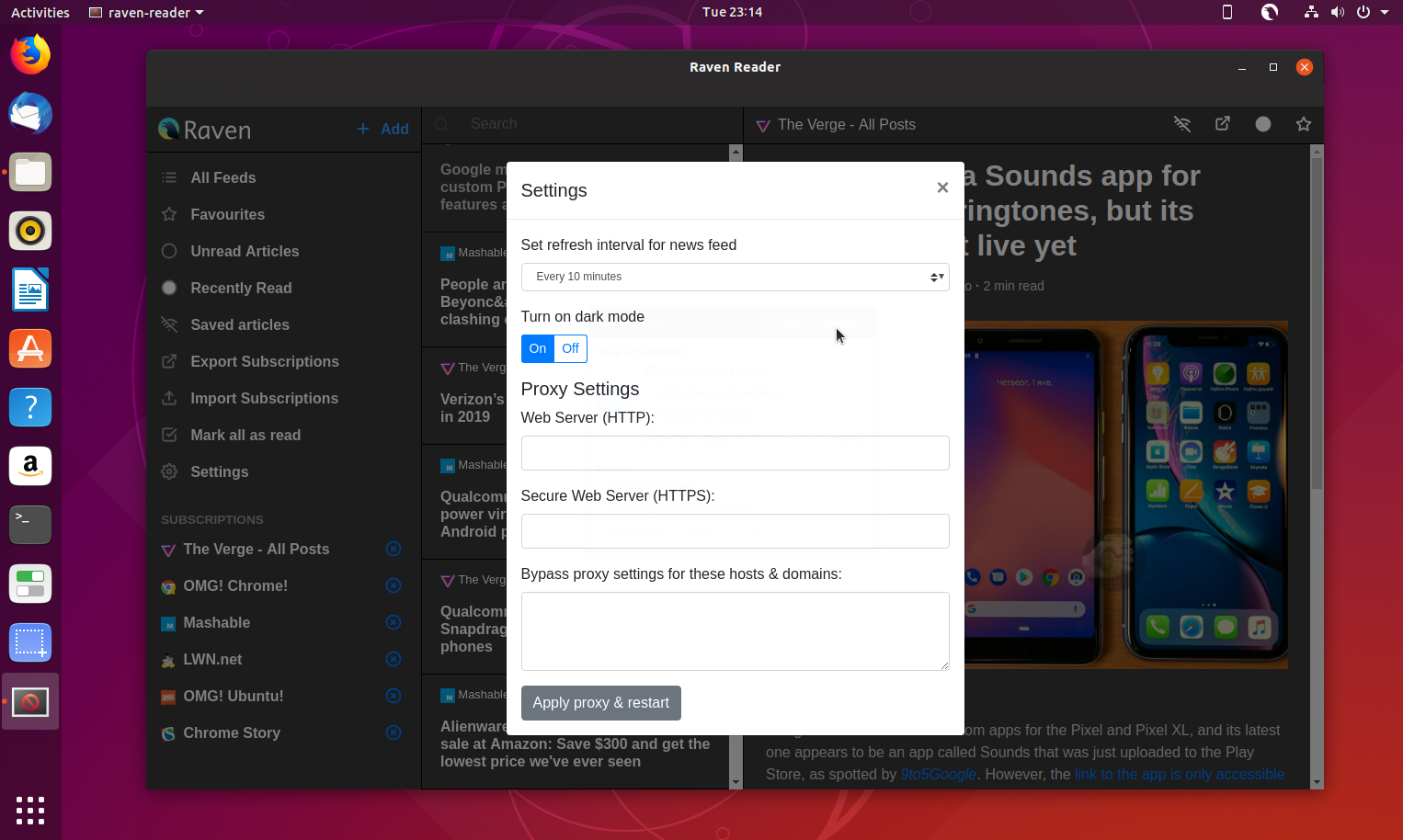Image resolution: width=1403 pixels, height=840 pixels.
Task: Remove LWN.net subscription via its X icon
Action: click(394, 659)
